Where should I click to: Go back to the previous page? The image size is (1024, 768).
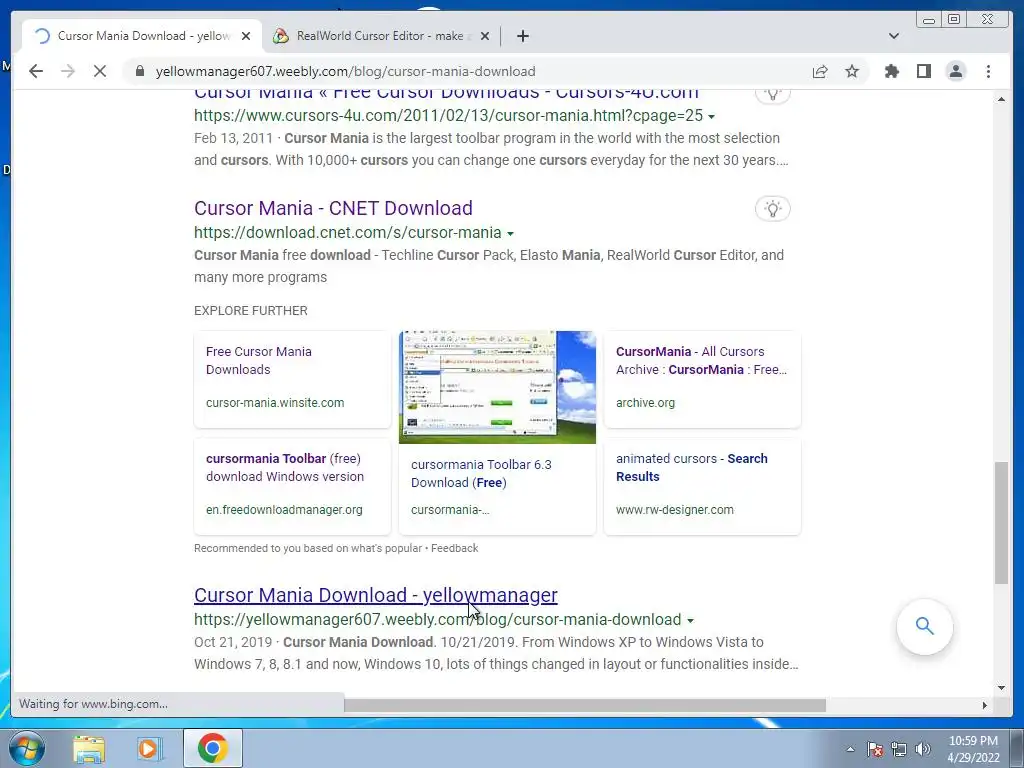pyautogui.click(x=36, y=71)
